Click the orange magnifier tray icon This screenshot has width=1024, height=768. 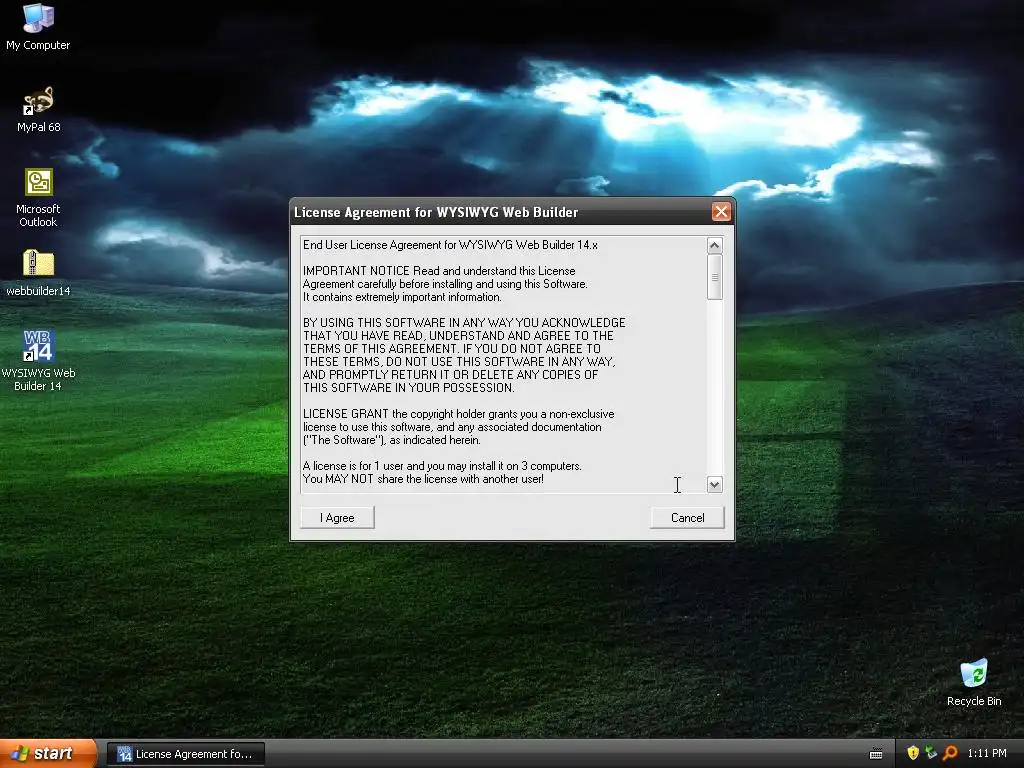pos(950,753)
